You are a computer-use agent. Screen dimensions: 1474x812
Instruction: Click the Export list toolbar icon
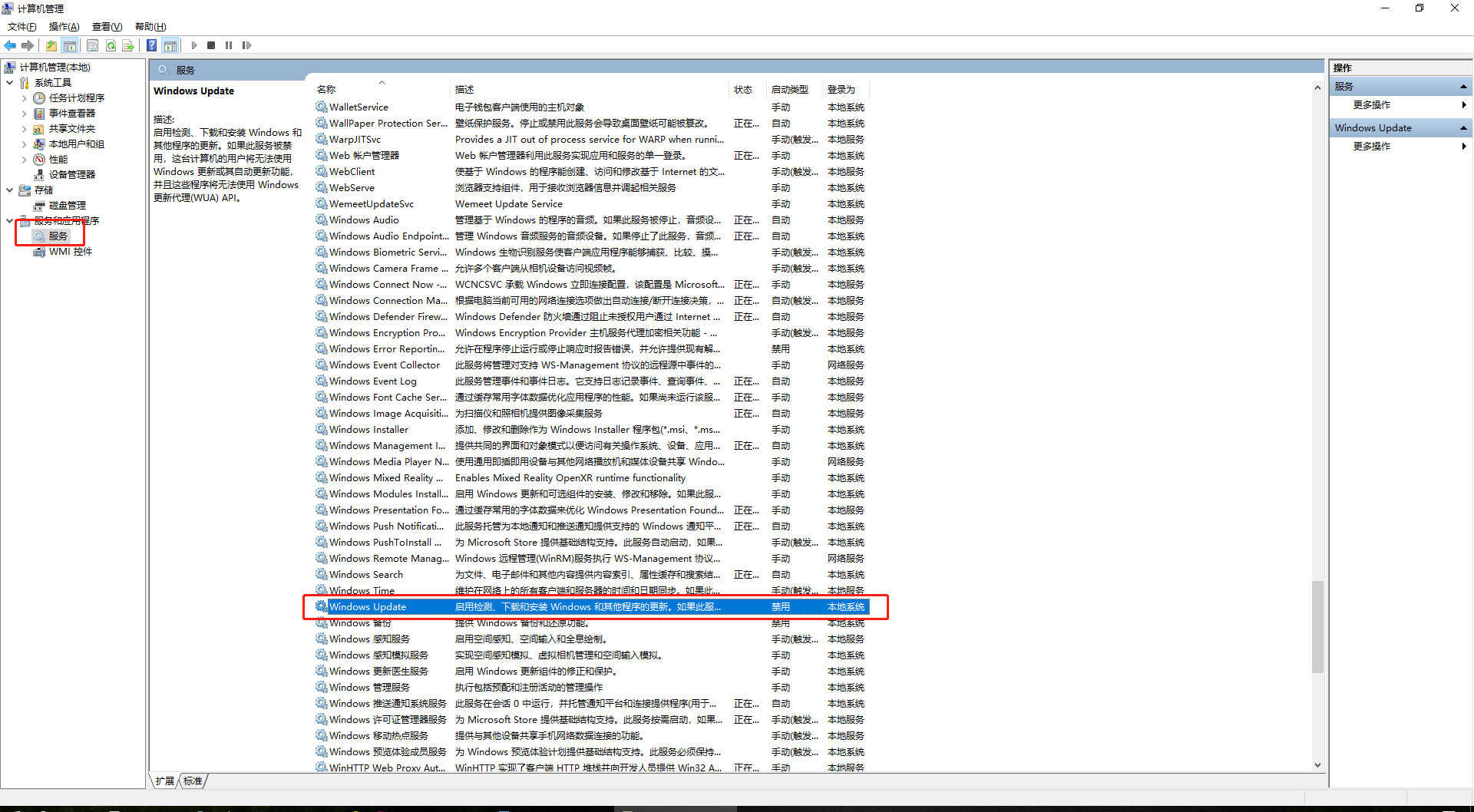click(x=128, y=45)
